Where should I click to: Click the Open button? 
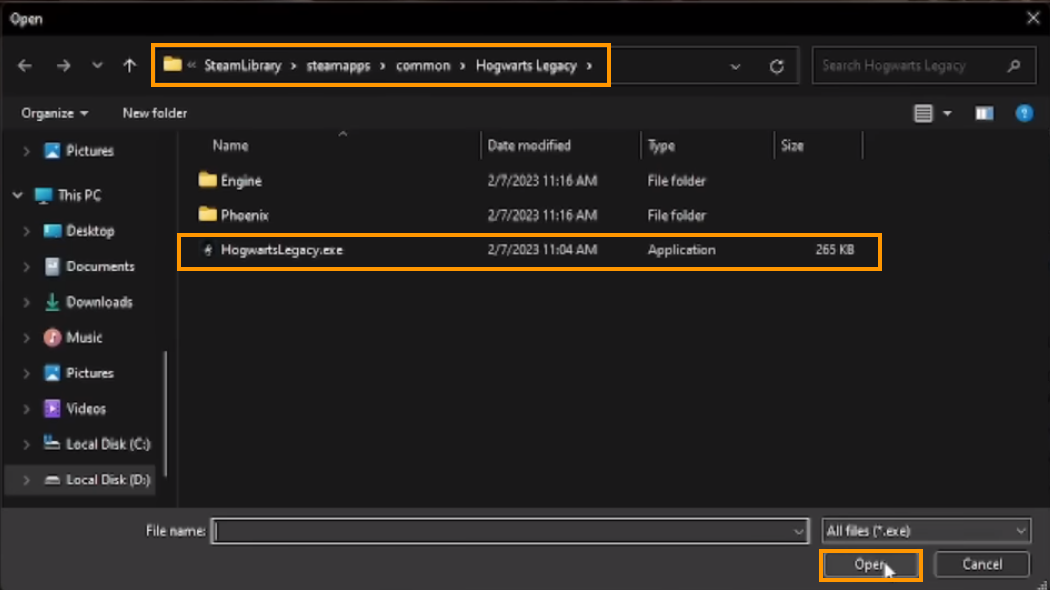871,565
